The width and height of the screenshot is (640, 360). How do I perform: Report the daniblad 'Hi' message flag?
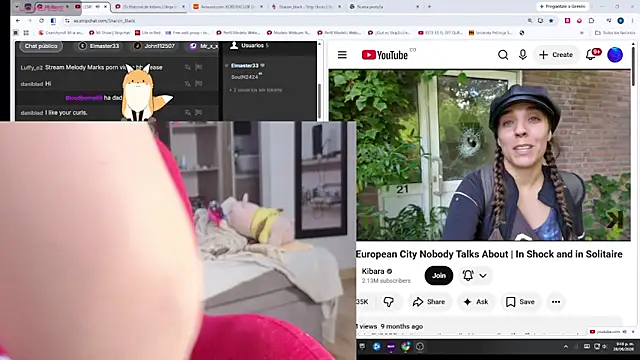coord(199,84)
